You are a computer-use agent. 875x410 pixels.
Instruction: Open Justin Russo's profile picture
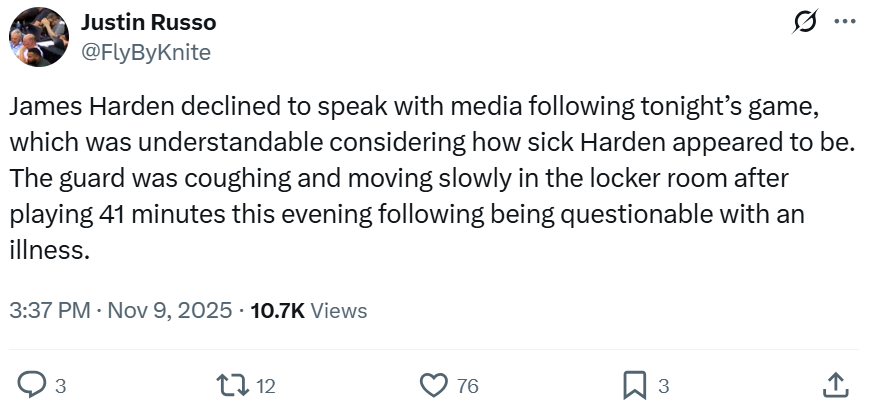pos(39,38)
